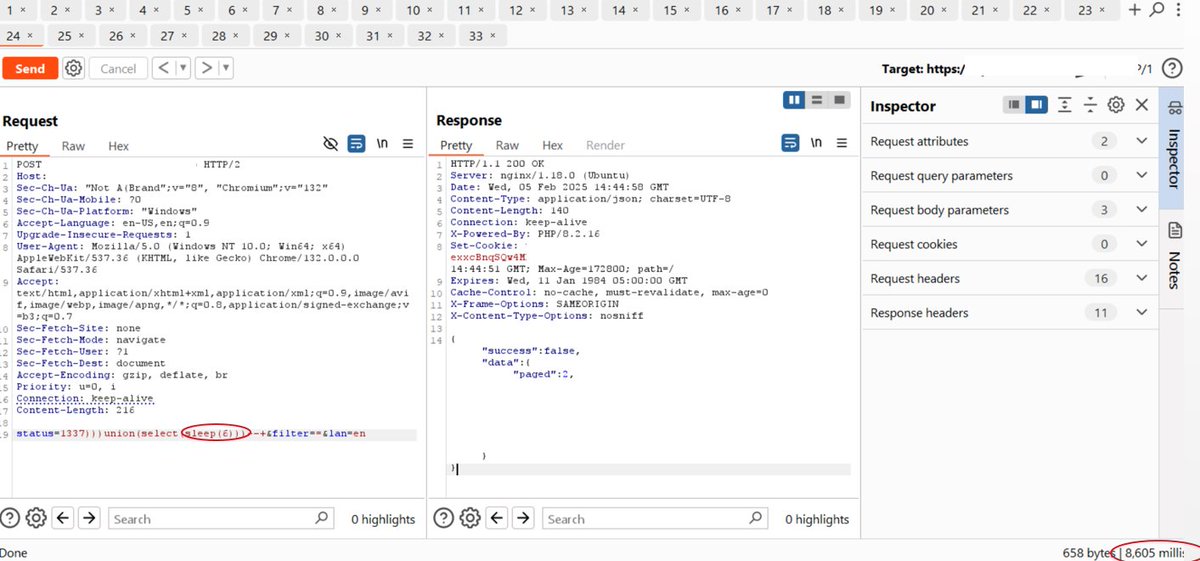Select Pretty tab in Request panel
The width and height of the screenshot is (1200, 561).
coord(22,146)
